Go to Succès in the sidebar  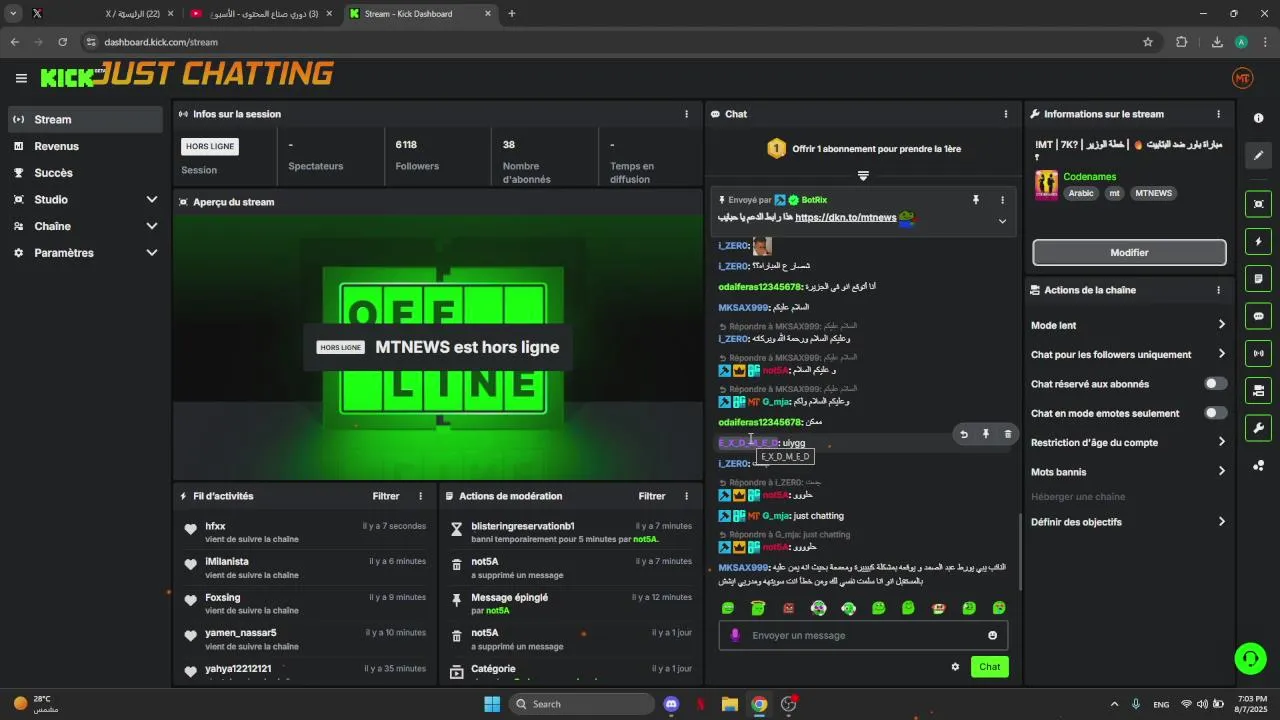(x=84, y=173)
